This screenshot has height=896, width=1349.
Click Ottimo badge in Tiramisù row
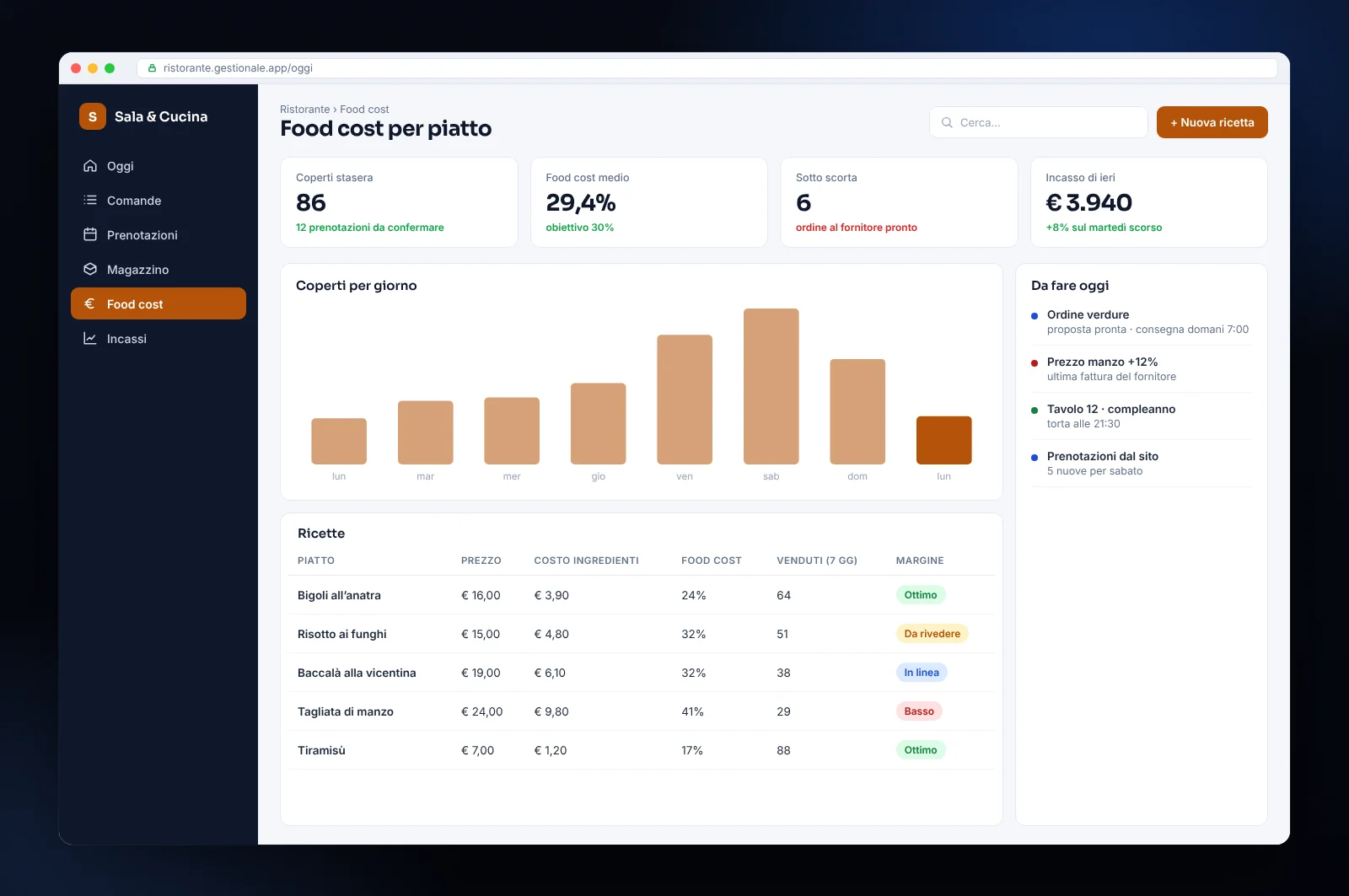click(920, 750)
